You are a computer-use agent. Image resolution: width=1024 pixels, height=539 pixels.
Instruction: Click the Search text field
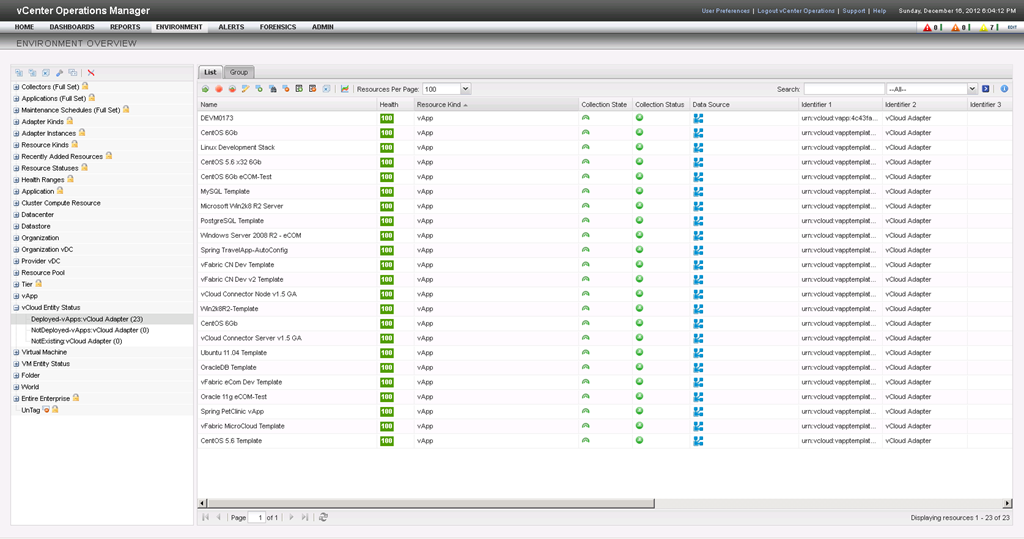(x=843, y=89)
